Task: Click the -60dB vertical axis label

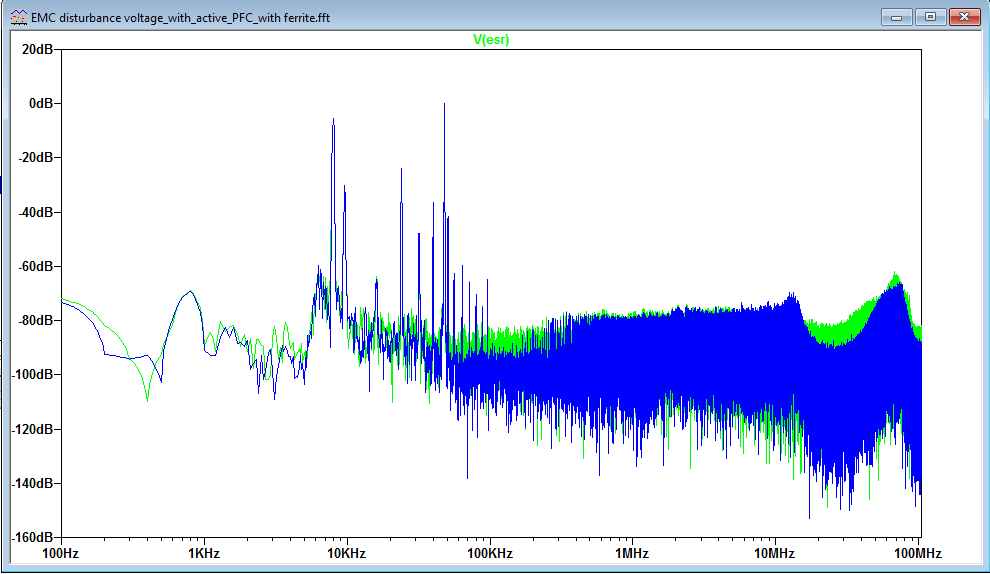Action: click(35, 266)
